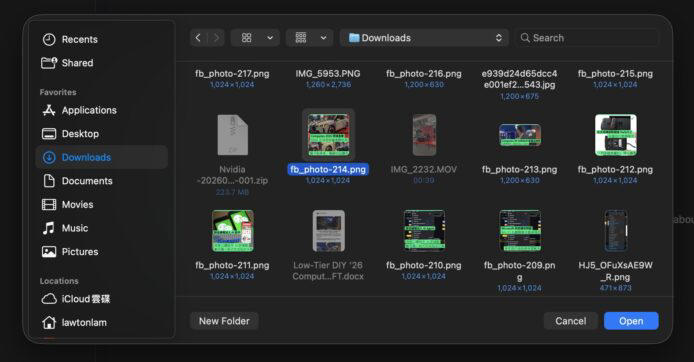The image size is (694, 362).
Task: Click the Nvidia zip file name
Action: (232, 175)
